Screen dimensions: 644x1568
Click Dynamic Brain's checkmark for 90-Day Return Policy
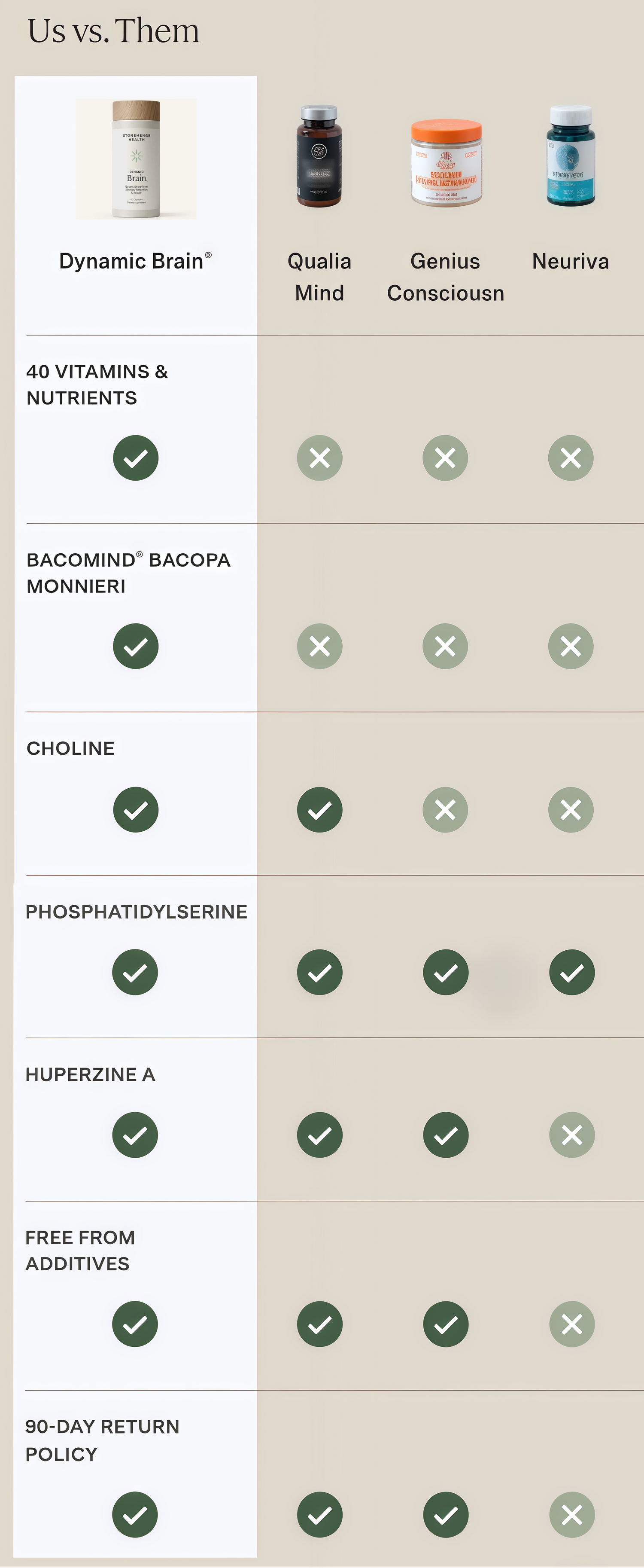coord(135,1514)
